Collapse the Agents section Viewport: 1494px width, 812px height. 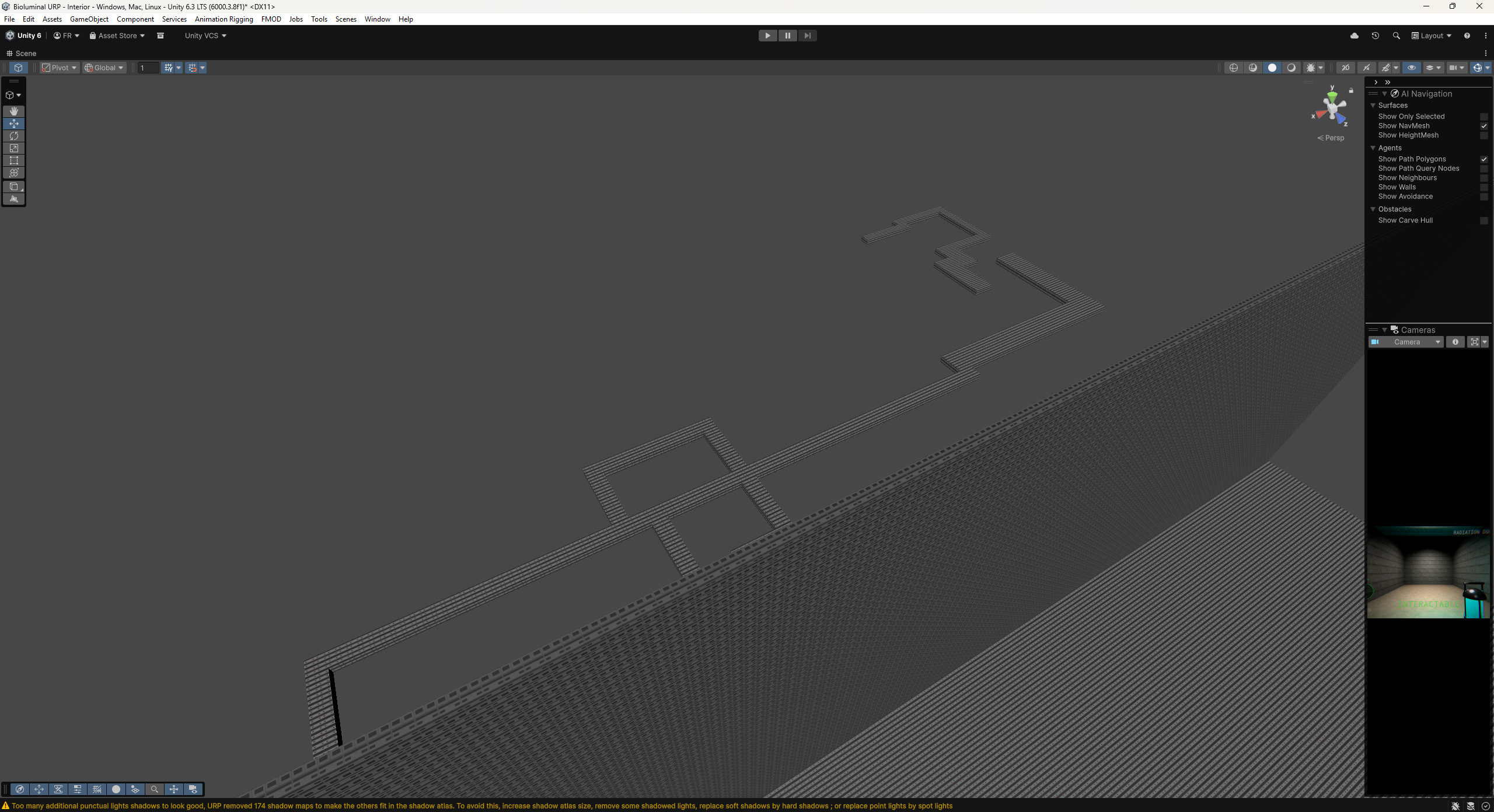[x=1373, y=148]
